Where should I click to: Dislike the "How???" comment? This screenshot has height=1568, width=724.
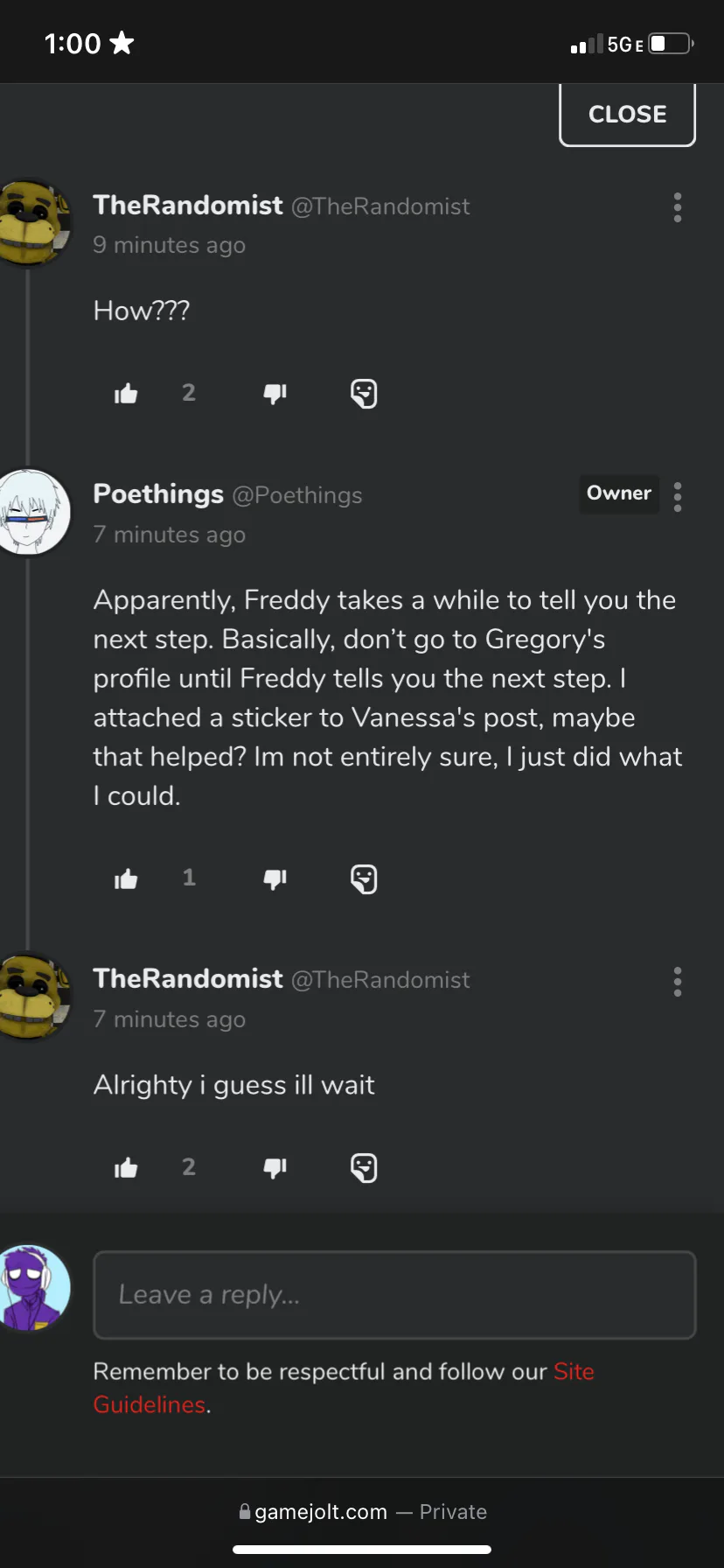tap(275, 394)
